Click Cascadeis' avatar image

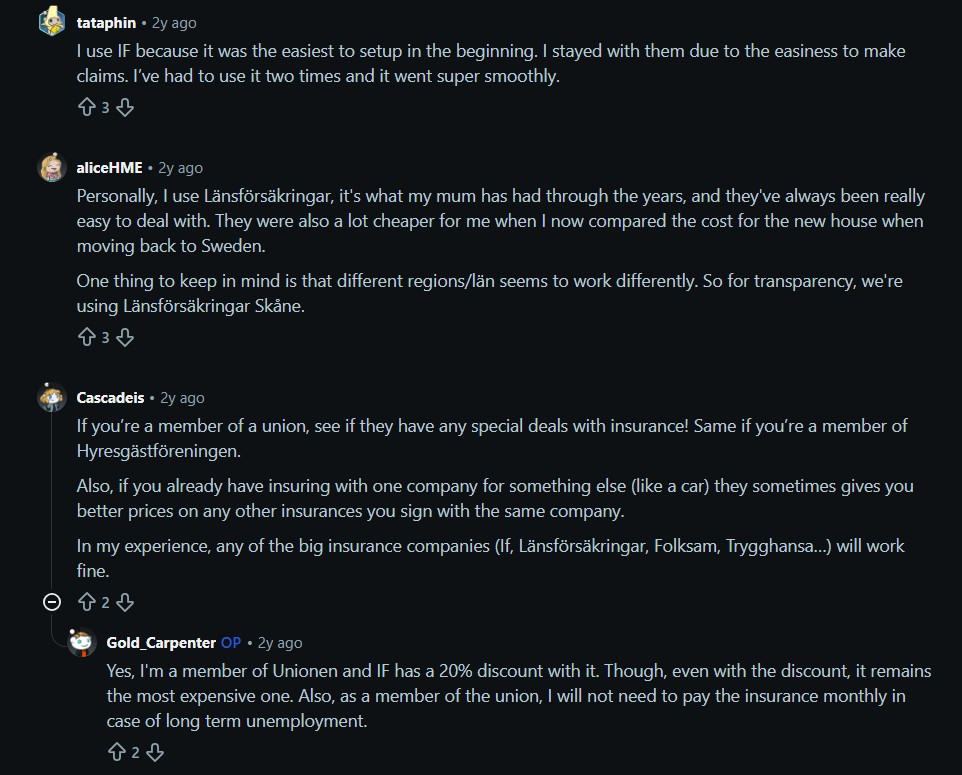(52, 397)
